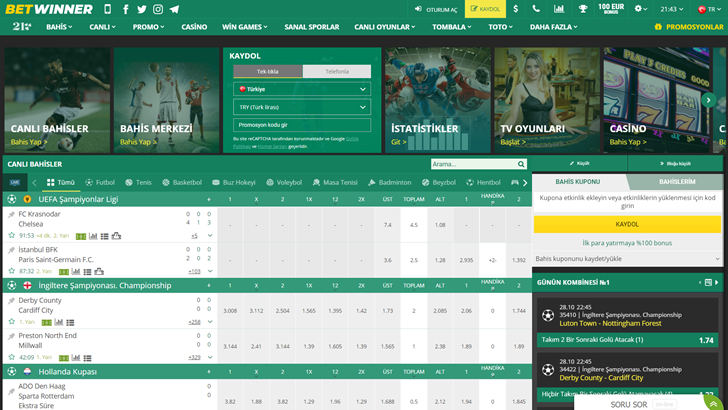The width and height of the screenshot is (728, 410).
Task: Select odds 3.008 for Derby County win
Action: [x=230, y=311]
